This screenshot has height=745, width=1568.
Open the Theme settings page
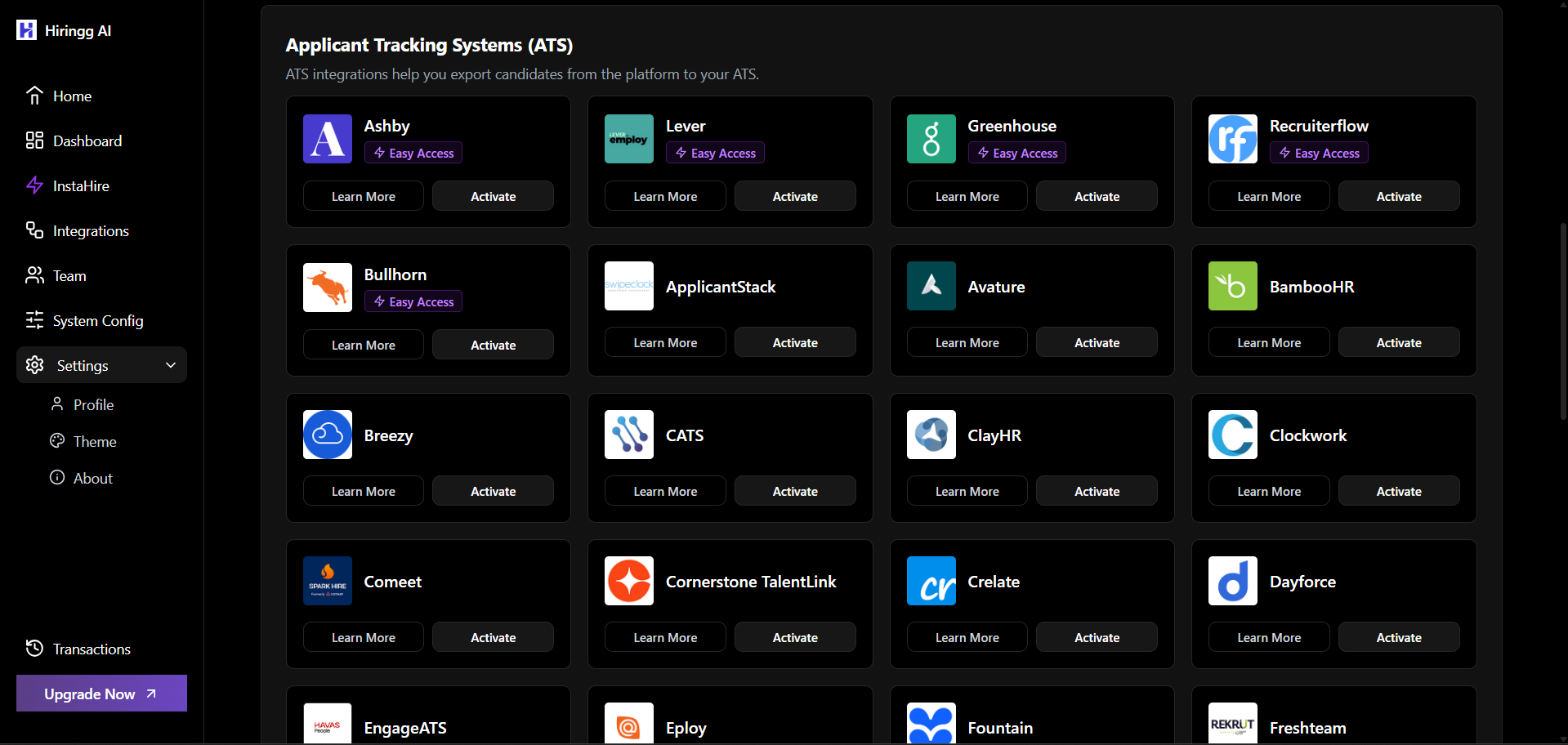click(95, 442)
